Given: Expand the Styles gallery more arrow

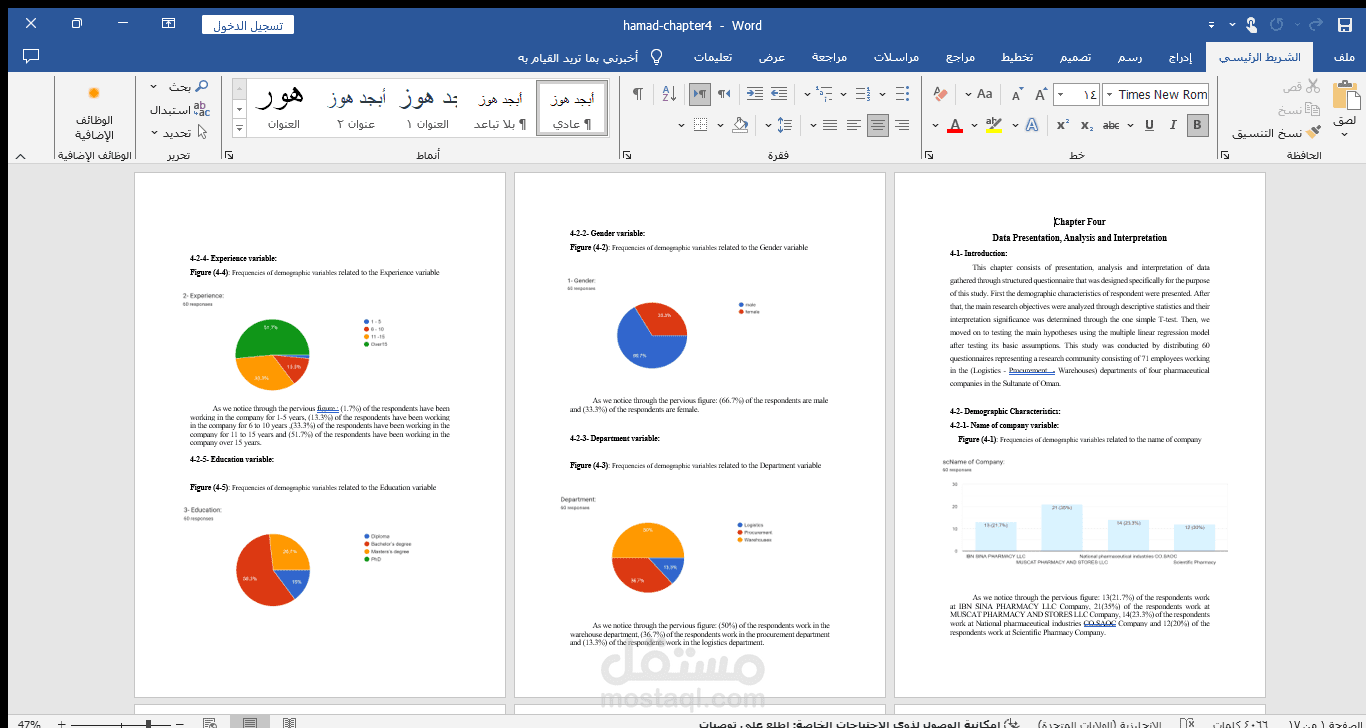Looking at the screenshot, I should [239, 128].
